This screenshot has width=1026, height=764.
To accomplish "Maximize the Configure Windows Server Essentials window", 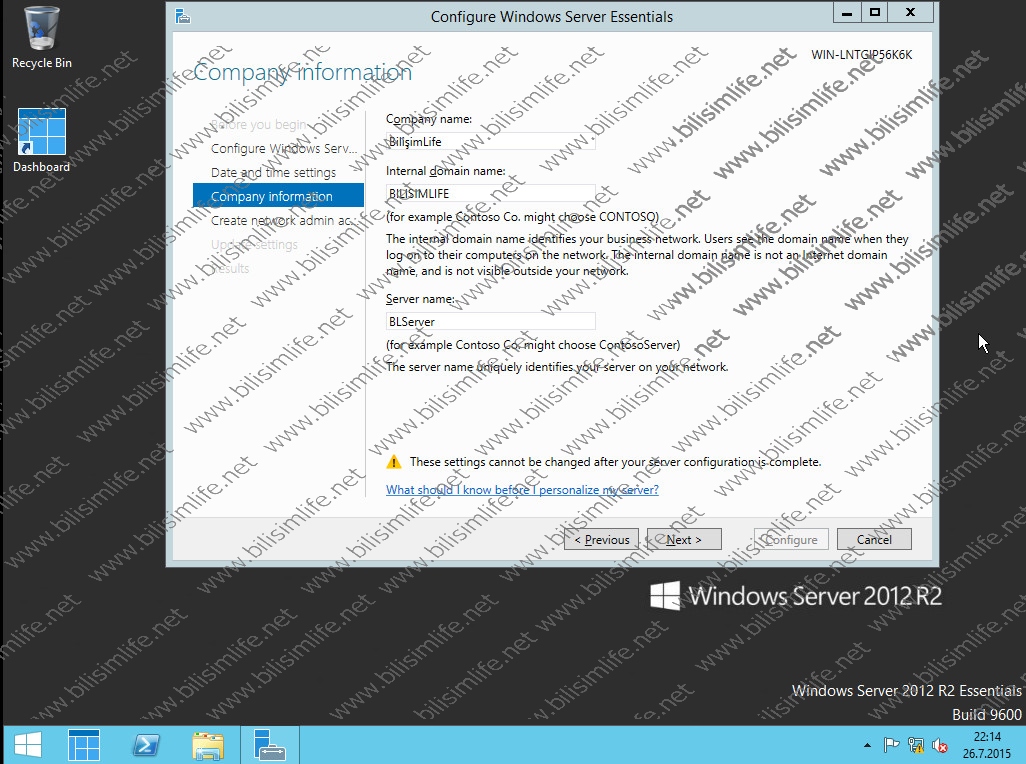I will (x=875, y=12).
